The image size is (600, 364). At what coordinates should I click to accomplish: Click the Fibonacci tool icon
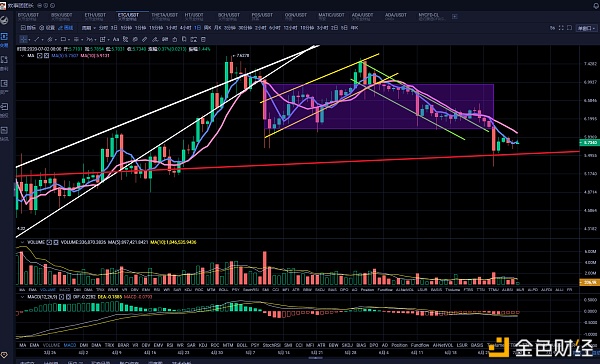(x=90, y=39)
